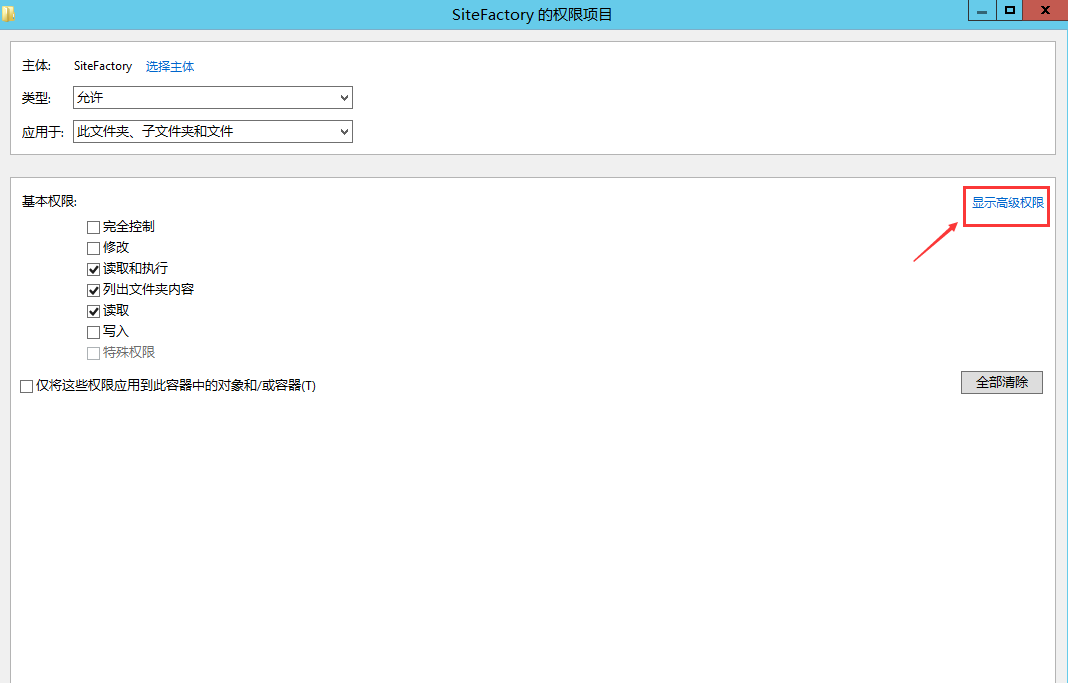Image resolution: width=1068 pixels, height=683 pixels.
Task: Click the SiteFactory principal name text
Action: (x=103, y=66)
